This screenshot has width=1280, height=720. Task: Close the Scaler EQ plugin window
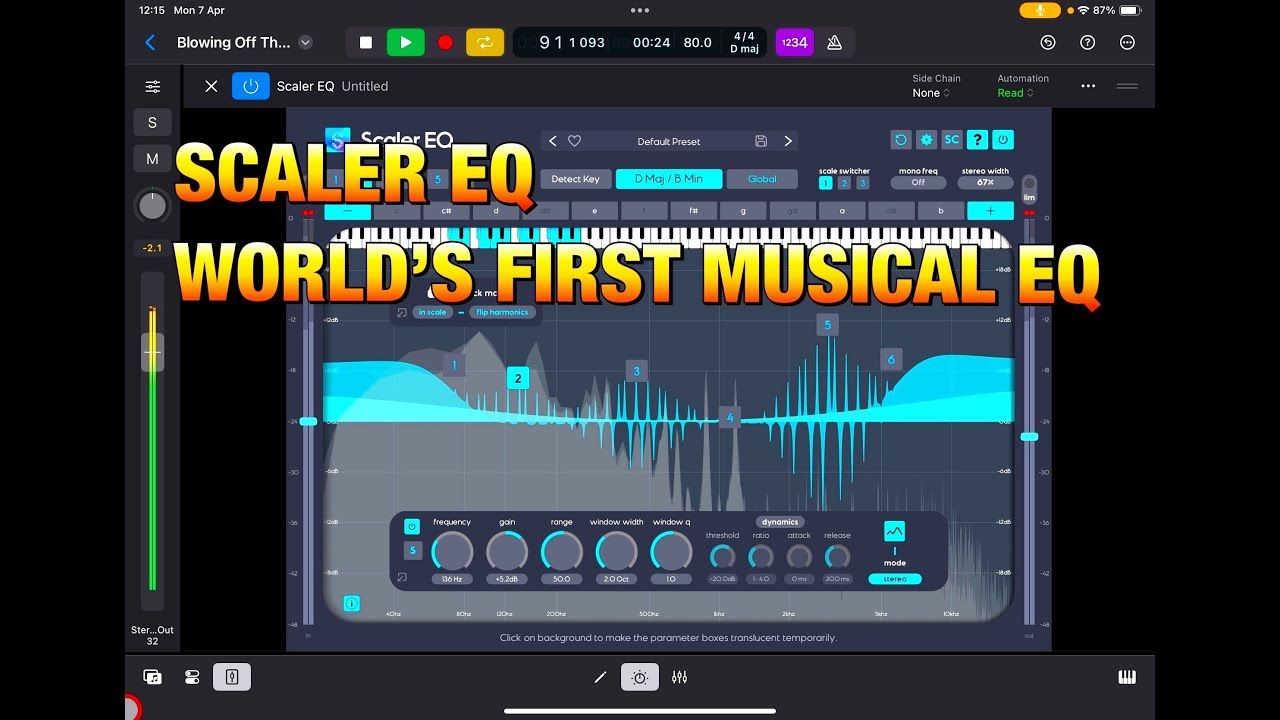[211, 86]
